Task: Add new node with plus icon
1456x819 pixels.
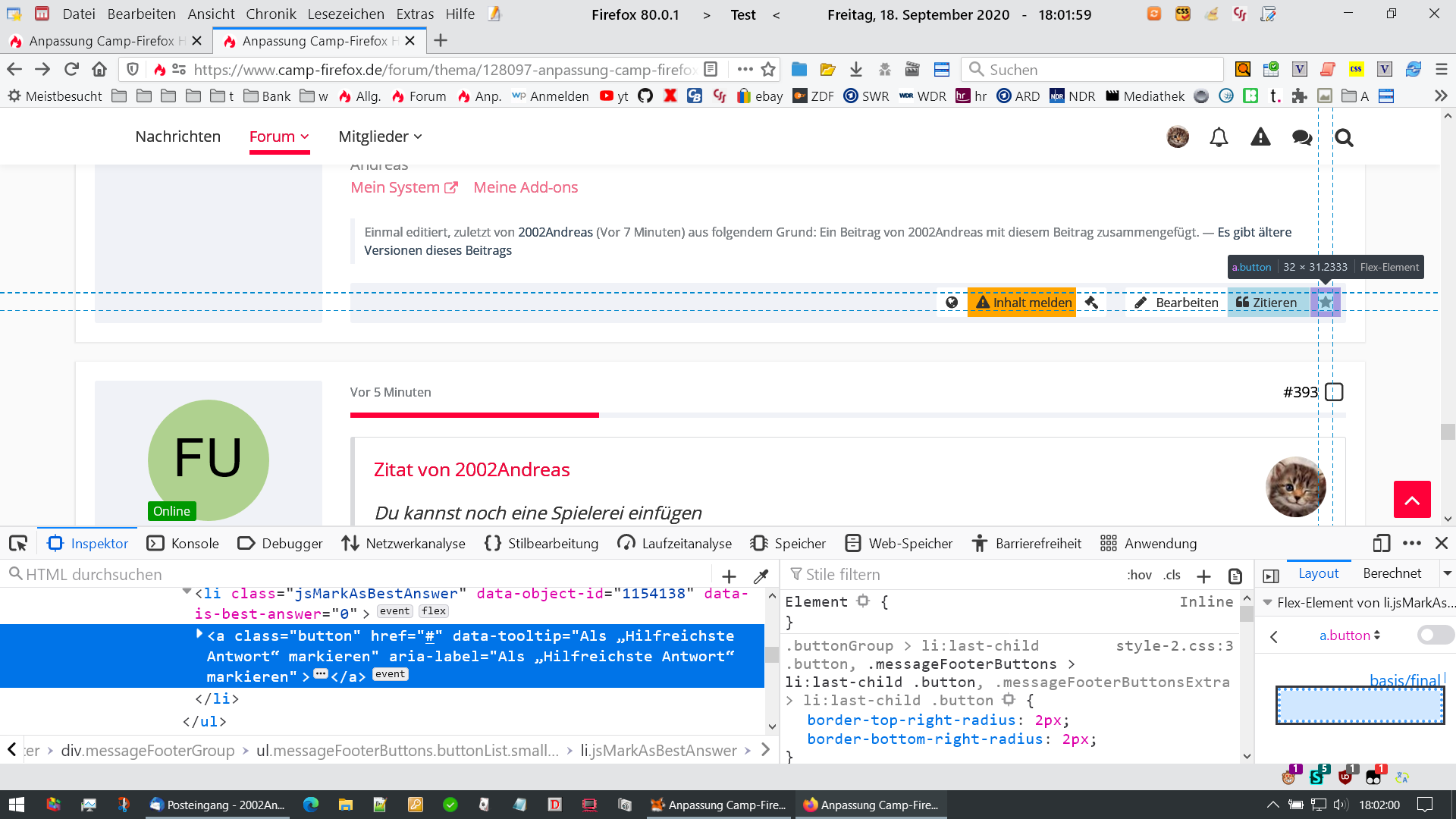Action: point(729,576)
